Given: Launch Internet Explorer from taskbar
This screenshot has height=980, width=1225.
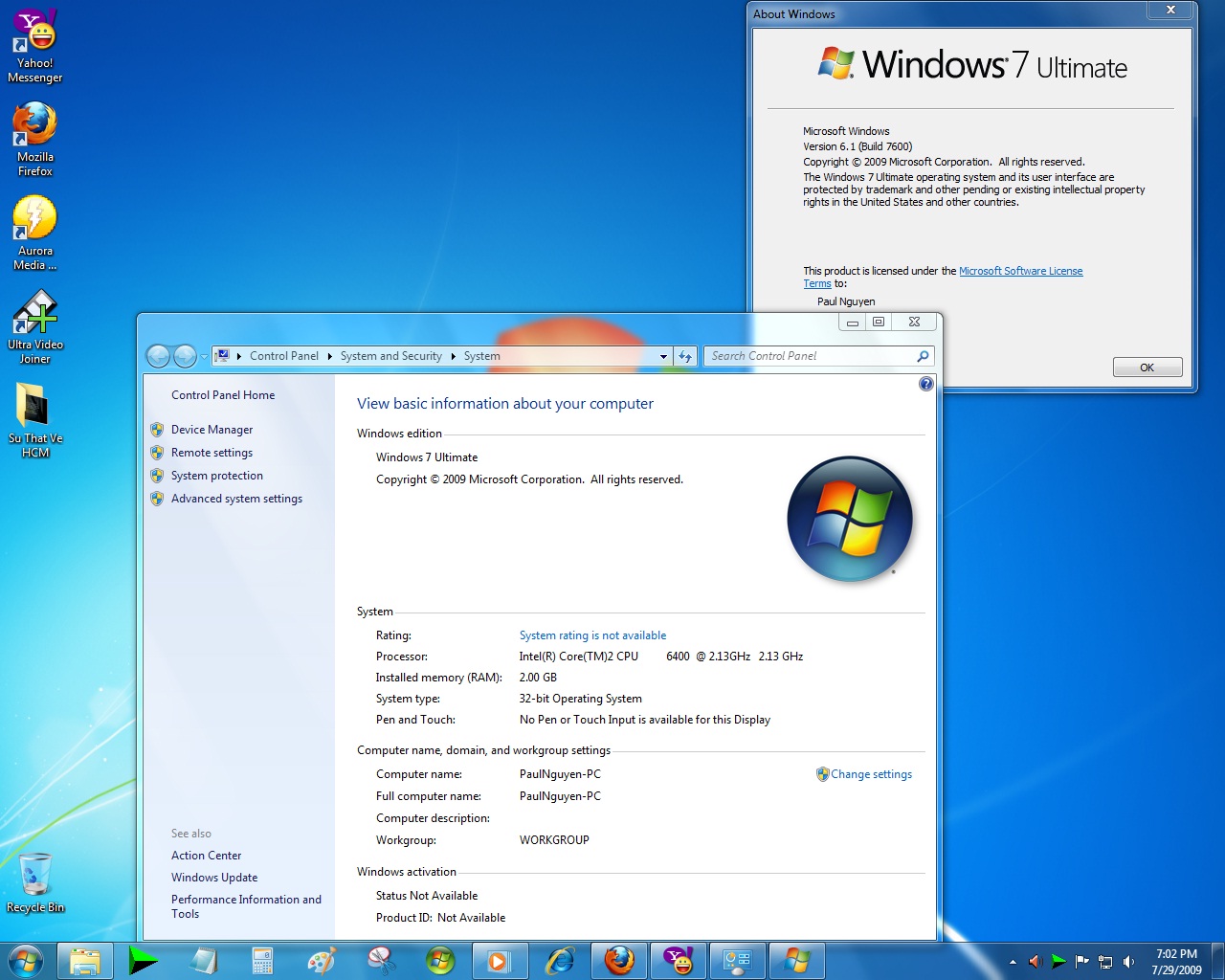Looking at the screenshot, I should (x=560, y=961).
